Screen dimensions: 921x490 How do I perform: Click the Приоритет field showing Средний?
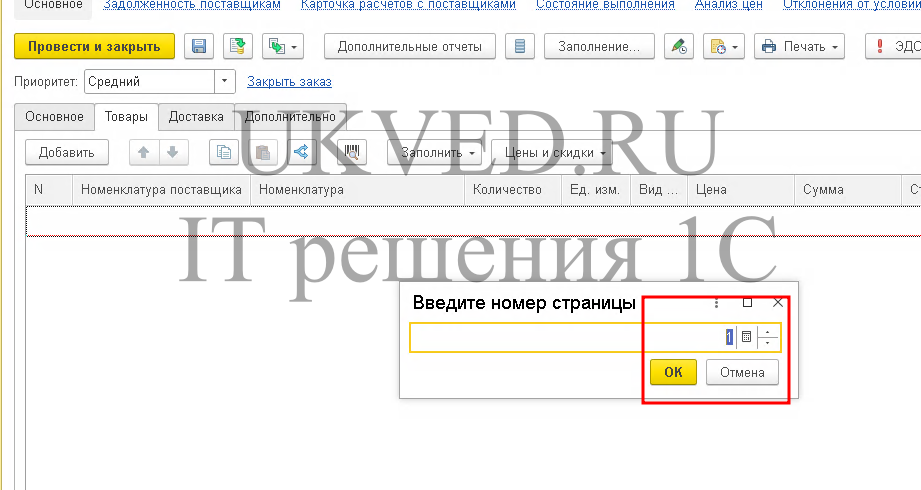point(150,82)
